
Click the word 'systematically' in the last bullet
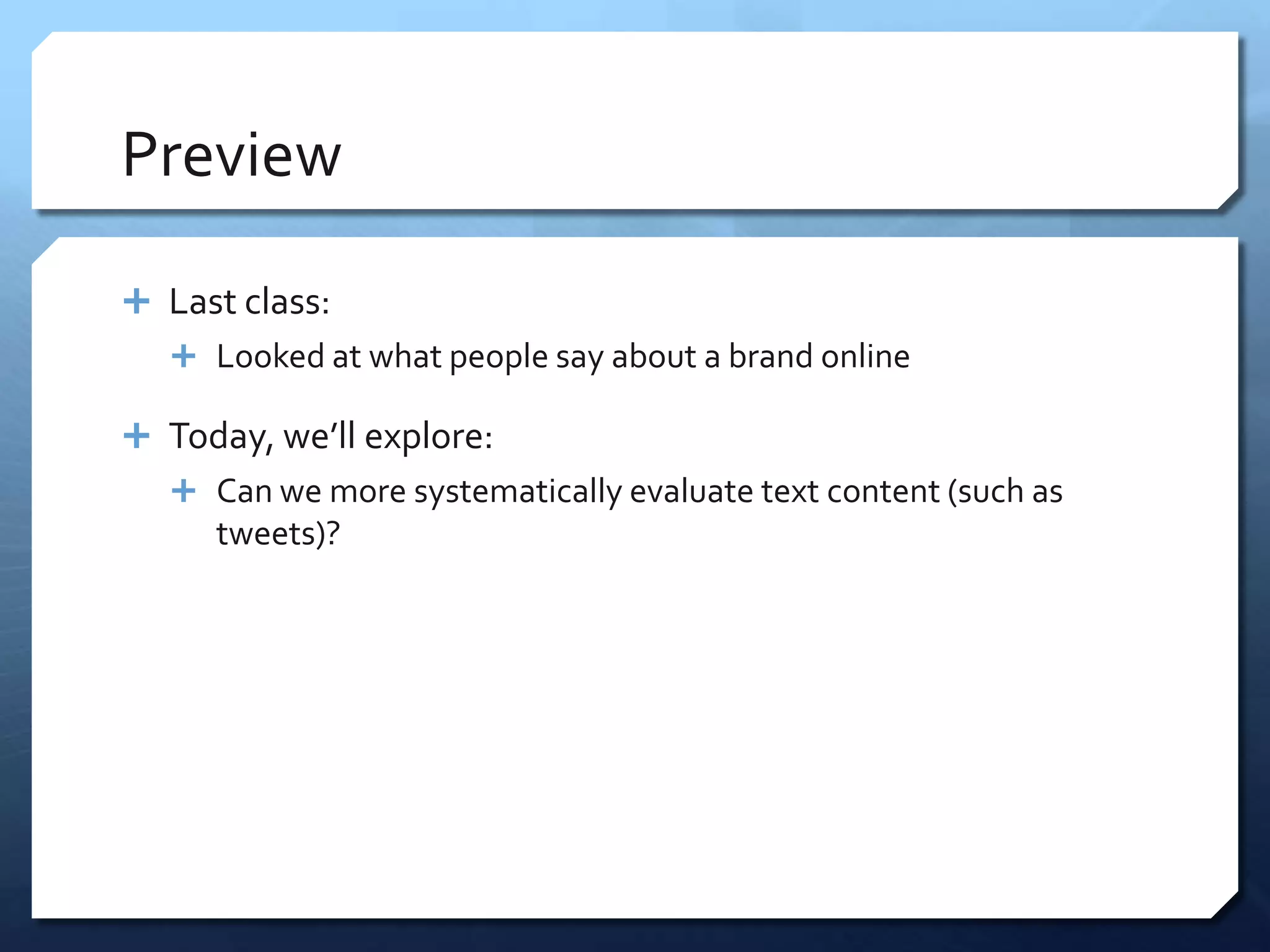(x=518, y=492)
